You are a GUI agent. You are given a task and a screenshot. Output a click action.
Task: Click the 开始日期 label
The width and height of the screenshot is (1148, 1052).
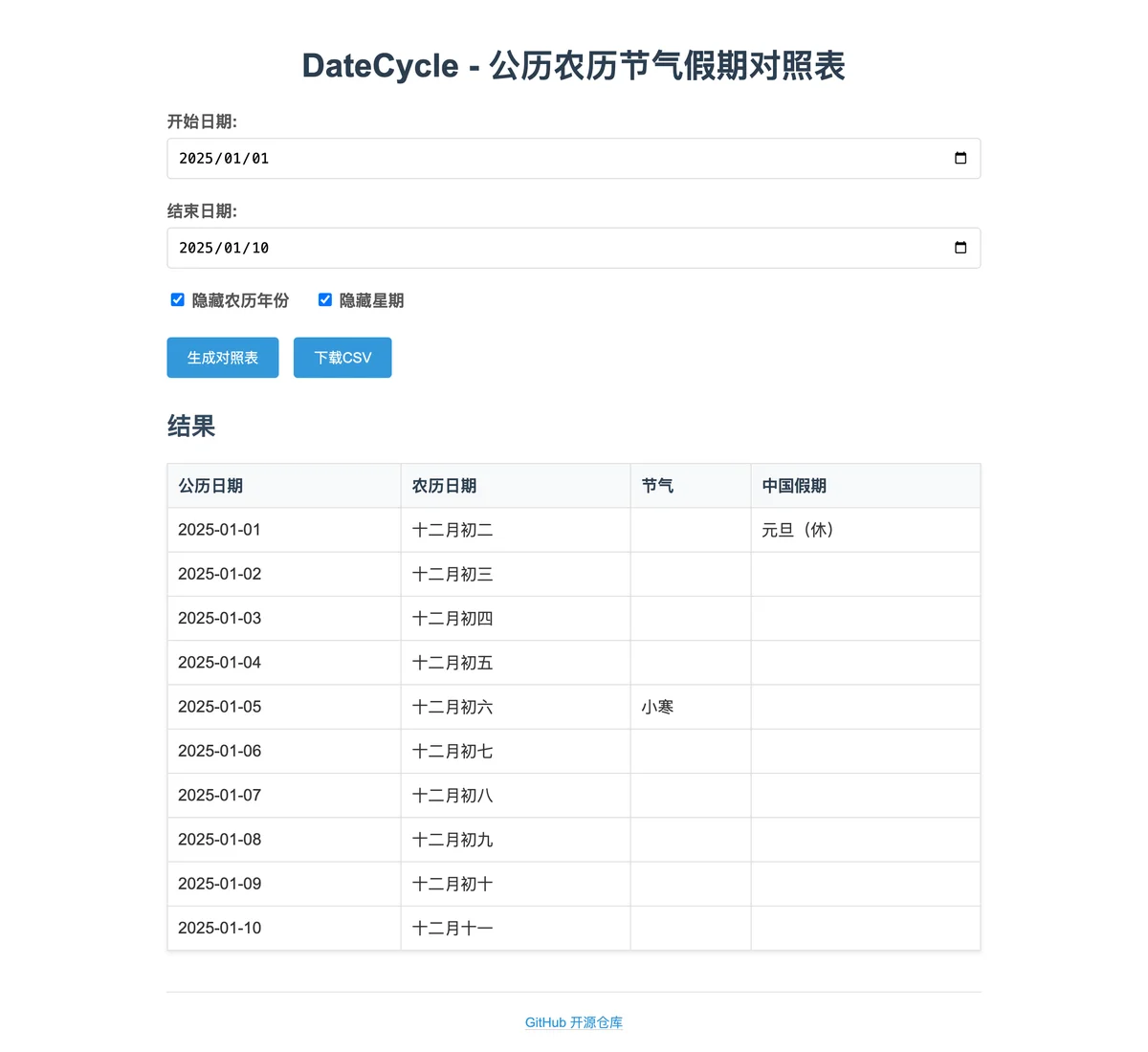[x=202, y=121]
